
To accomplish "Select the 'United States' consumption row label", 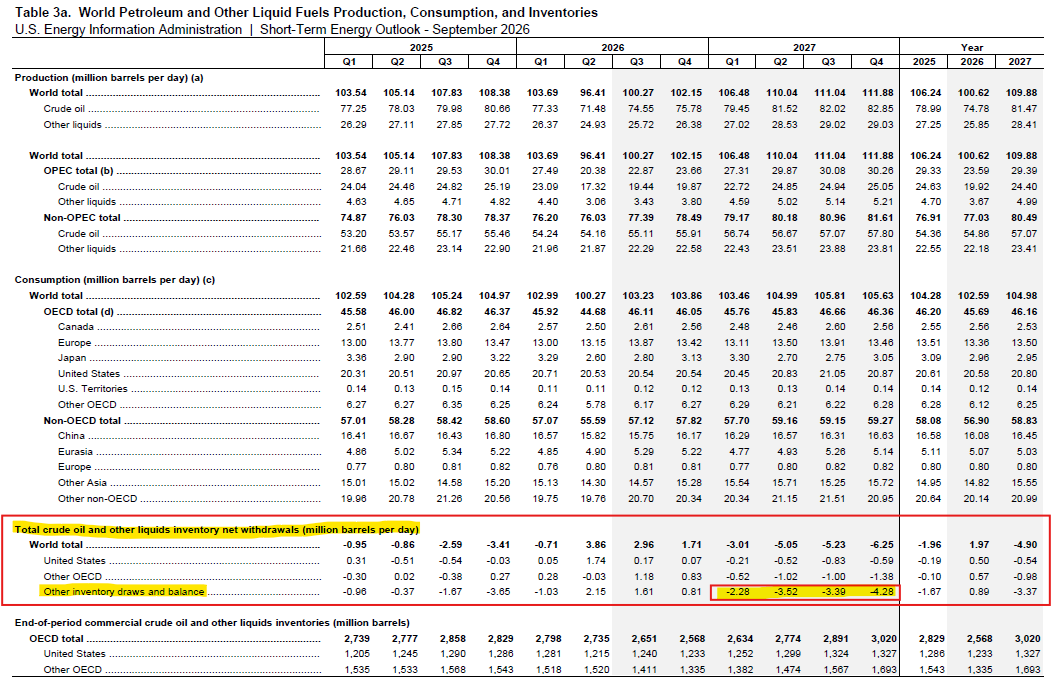I will [x=89, y=374].
